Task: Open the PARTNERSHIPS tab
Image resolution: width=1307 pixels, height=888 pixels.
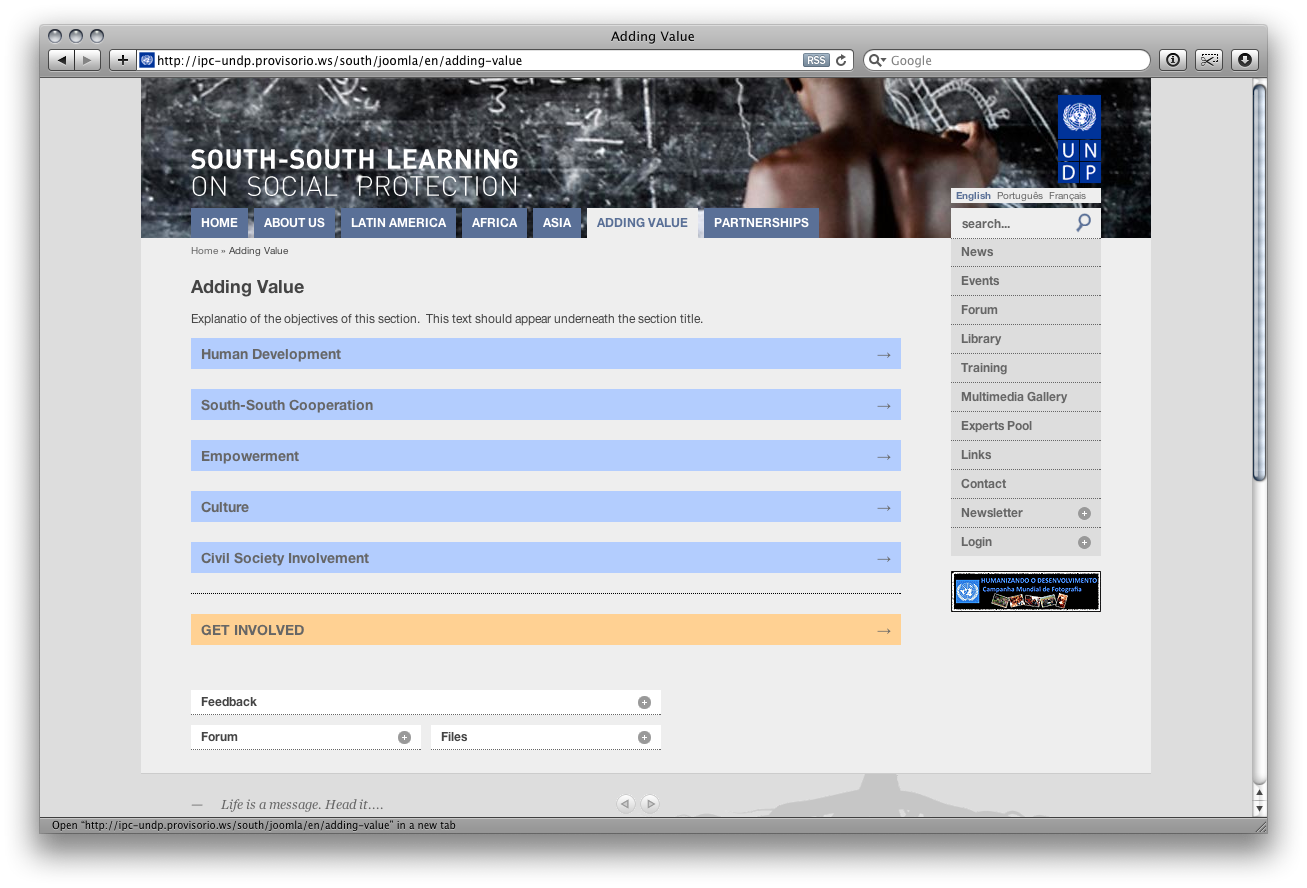Action: click(x=761, y=223)
